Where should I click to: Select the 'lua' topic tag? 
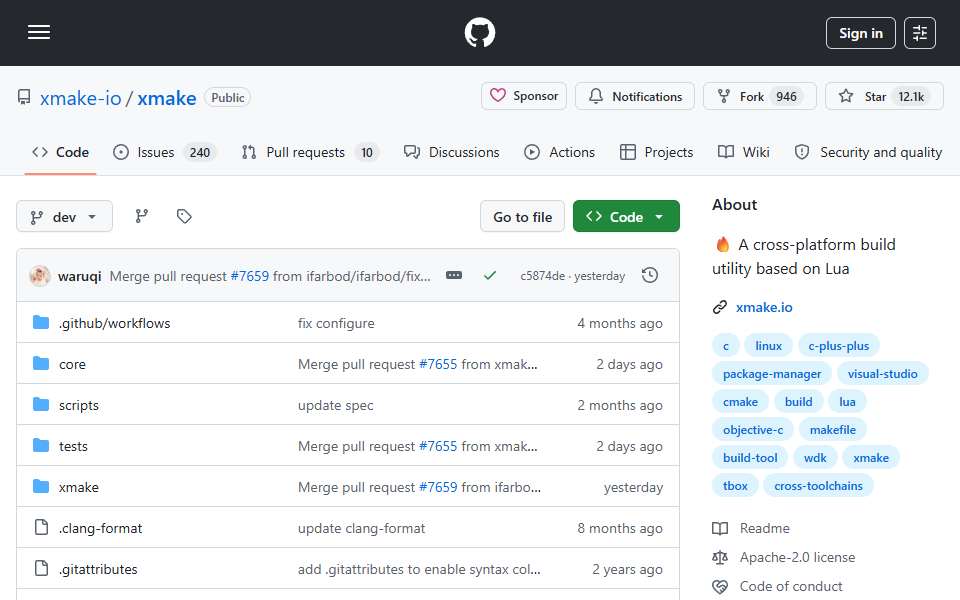pyautogui.click(x=847, y=402)
